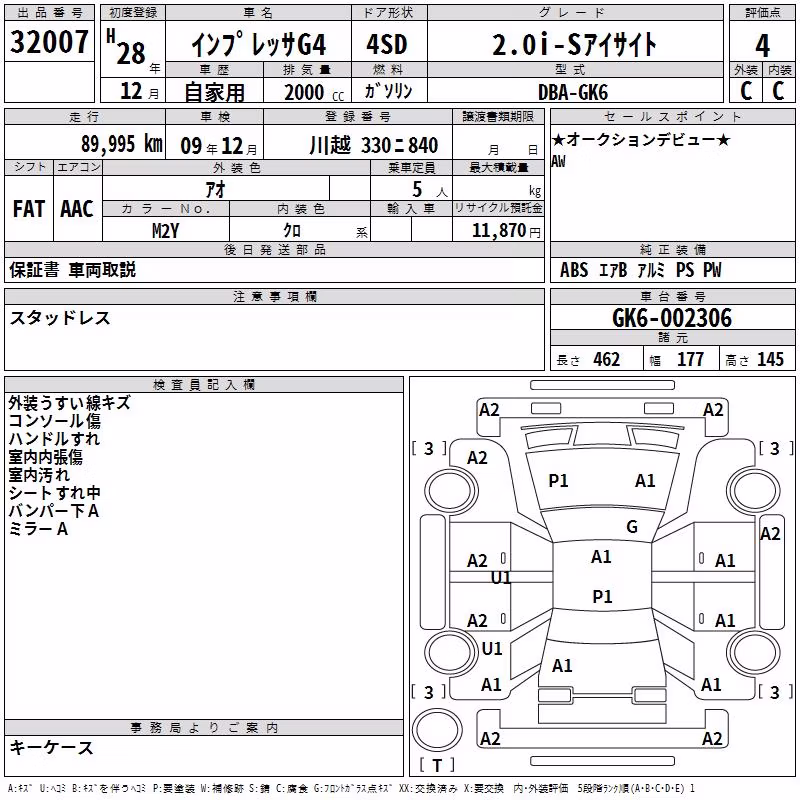This screenshot has height=800, width=800.
Task: Select the 事務局よりご案内 section header
Action: point(204,728)
